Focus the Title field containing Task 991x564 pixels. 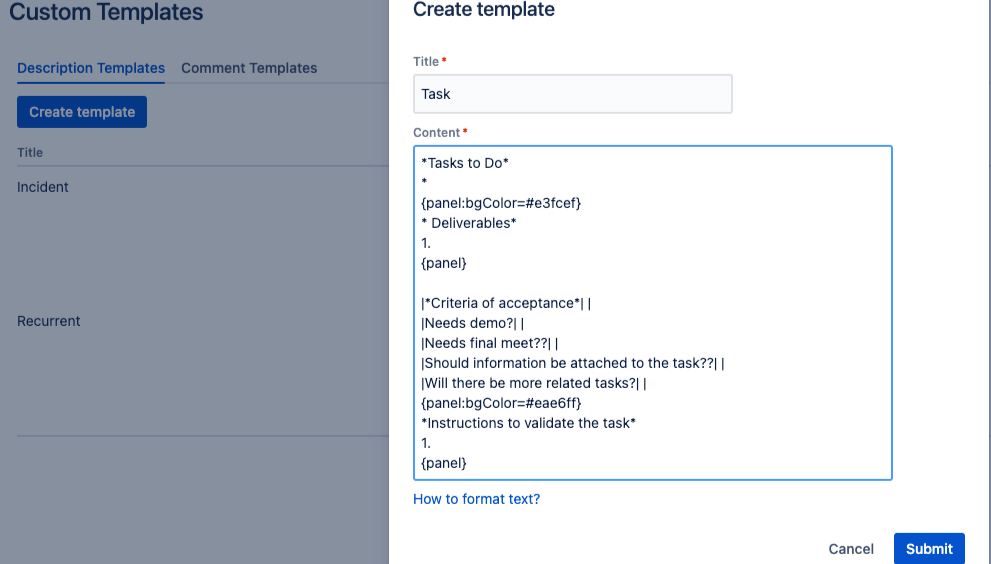[x=572, y=94]
